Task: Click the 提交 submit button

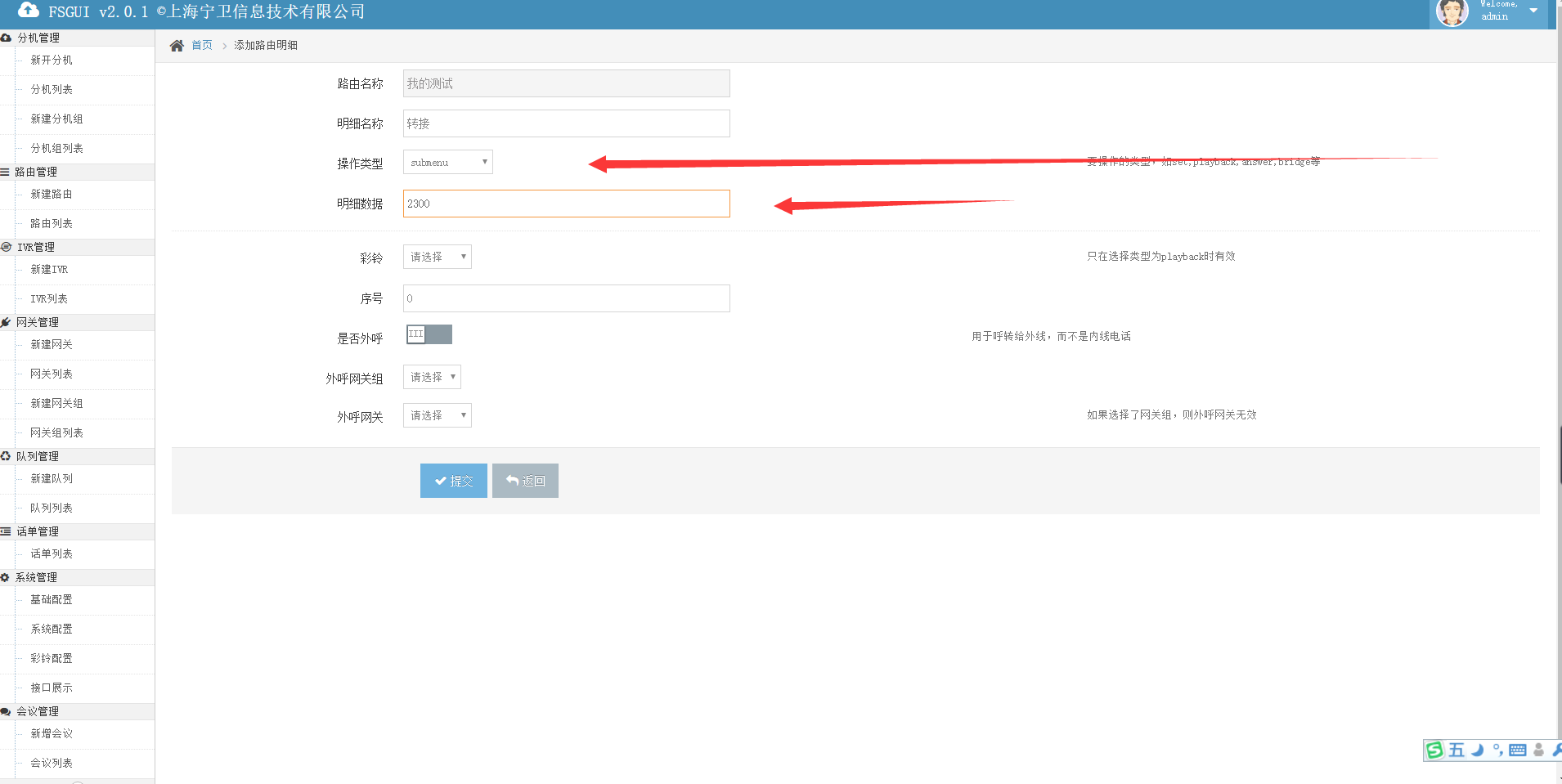Action: click(x=453, y=481)
